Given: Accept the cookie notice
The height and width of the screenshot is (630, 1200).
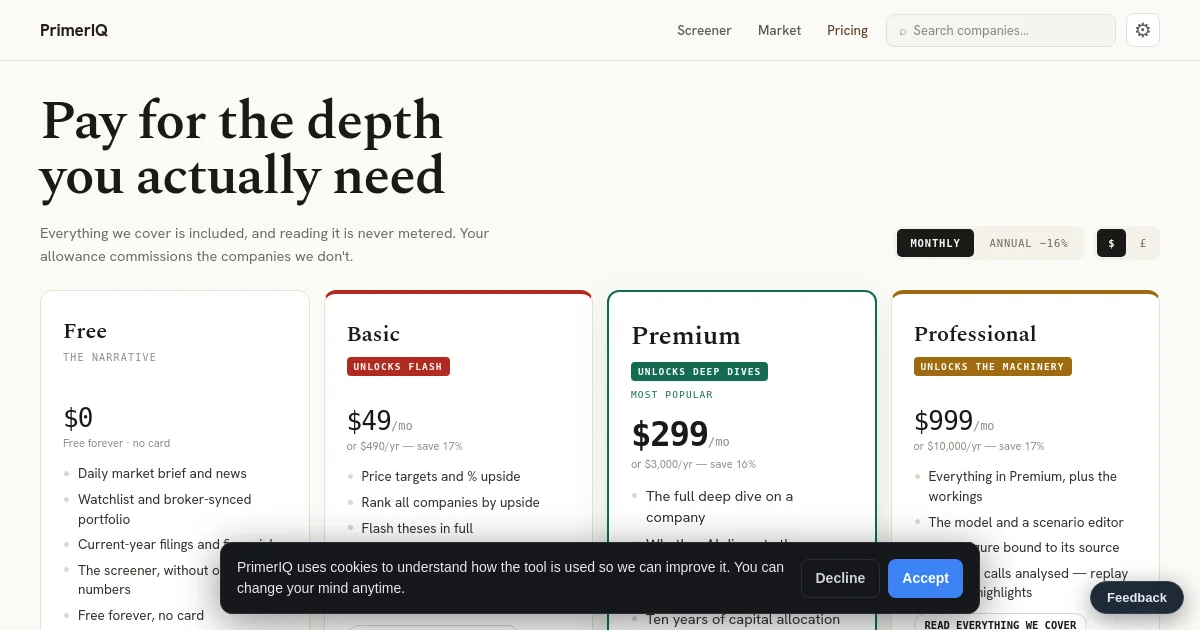Looking at the screenshot, I should (925, 578).
